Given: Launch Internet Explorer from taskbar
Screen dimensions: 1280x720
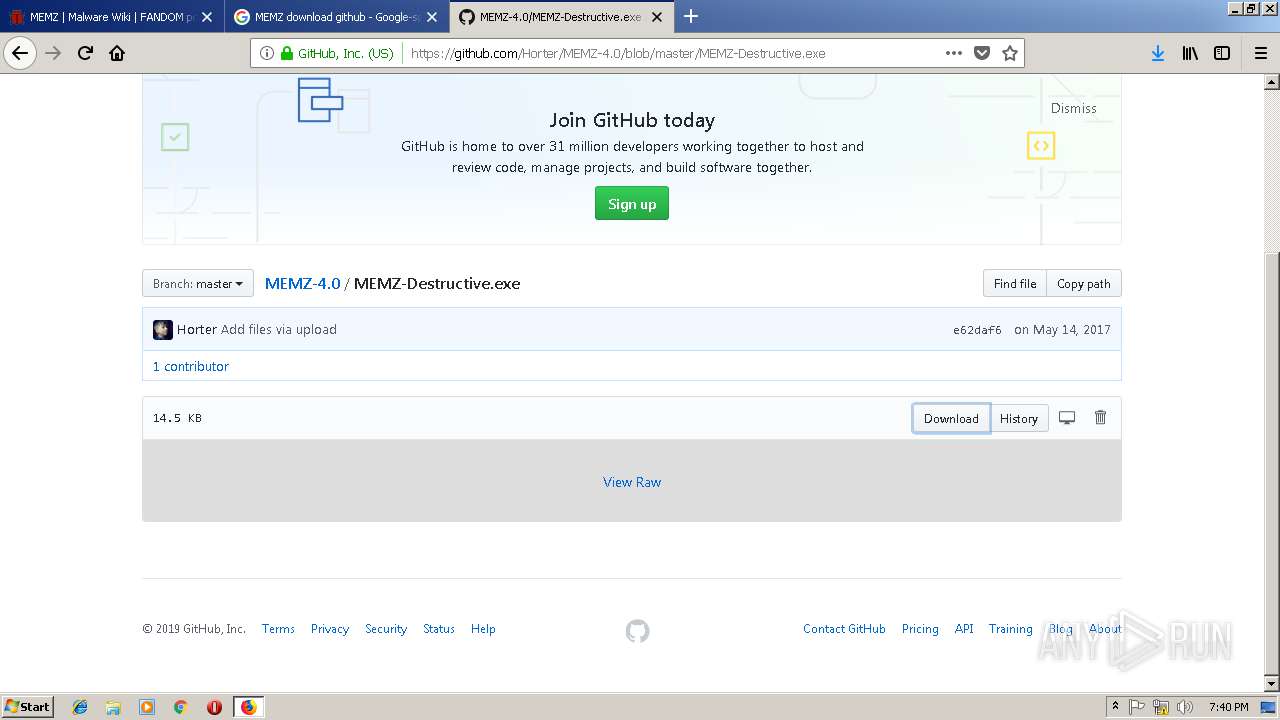Looking at the screenshot, I should (x=80, y=707).
